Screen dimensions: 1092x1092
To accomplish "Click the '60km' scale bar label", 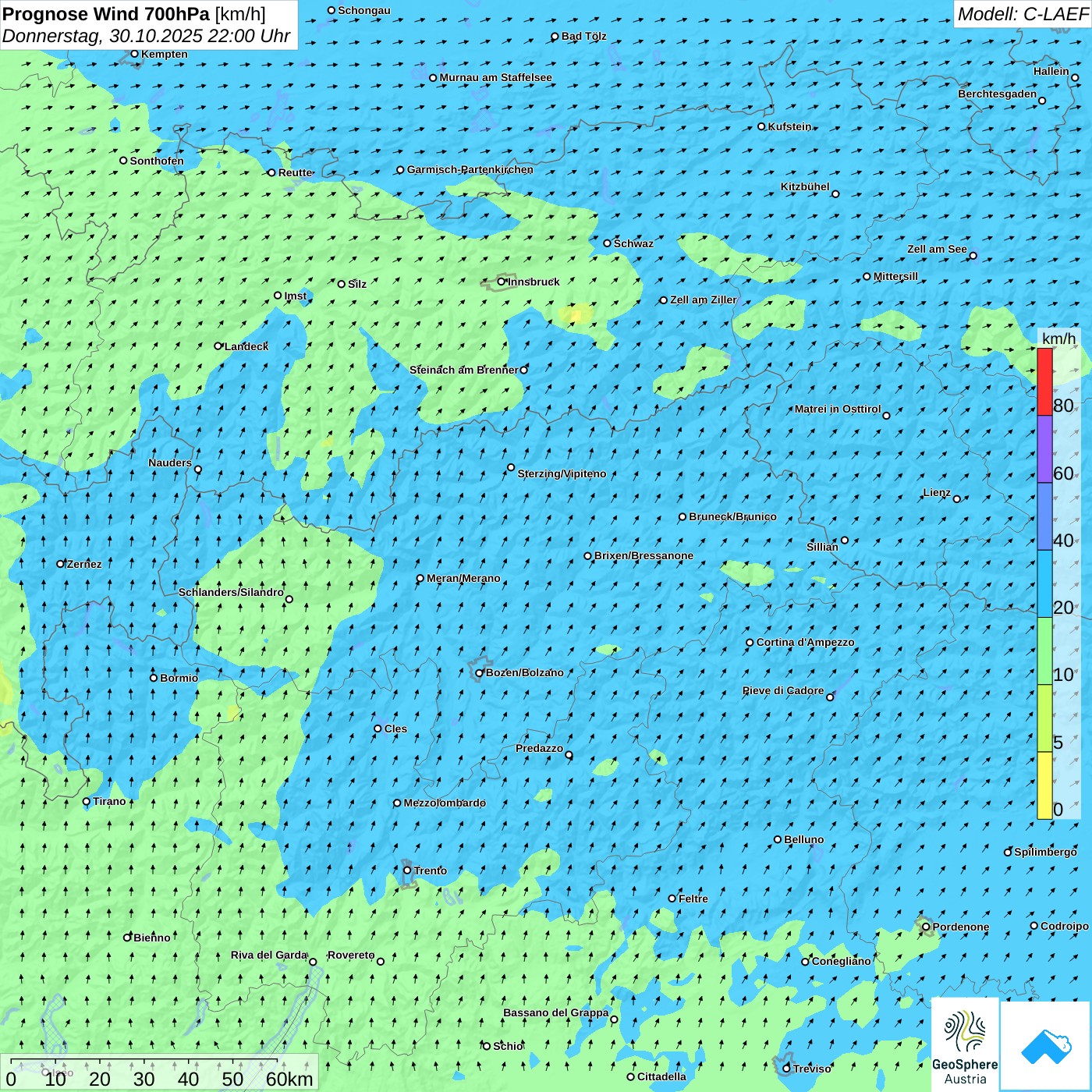I will [289, 1079].
